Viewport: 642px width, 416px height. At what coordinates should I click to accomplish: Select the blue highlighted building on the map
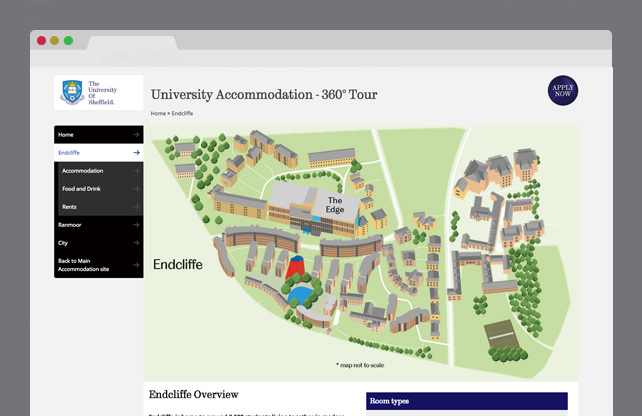point(297,294)
